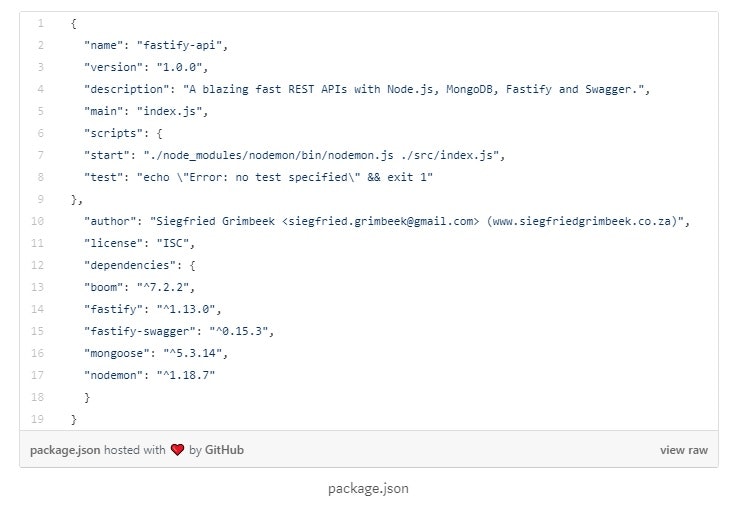The height and width of the screenshot is (507, 741).
Task: Select line number 4 in the gutter
Action: click(x=40, y=89)
